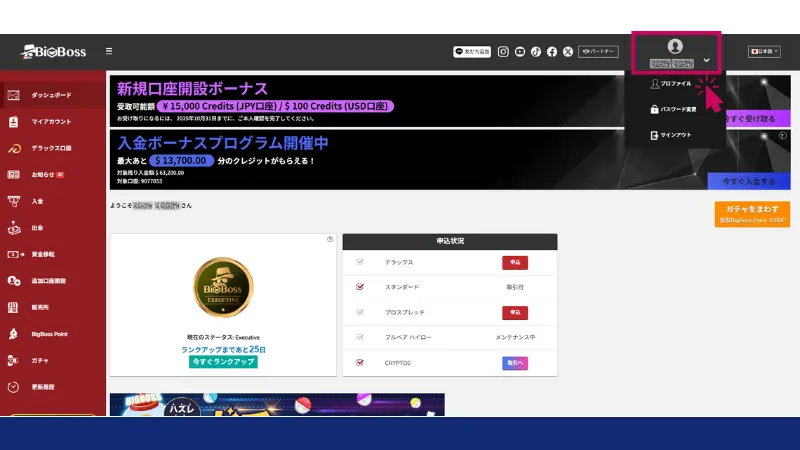Select プロファイル from the user menu
Image resolution: width=800 pixels, height=450 pixels.
click(x=675, y=84)
